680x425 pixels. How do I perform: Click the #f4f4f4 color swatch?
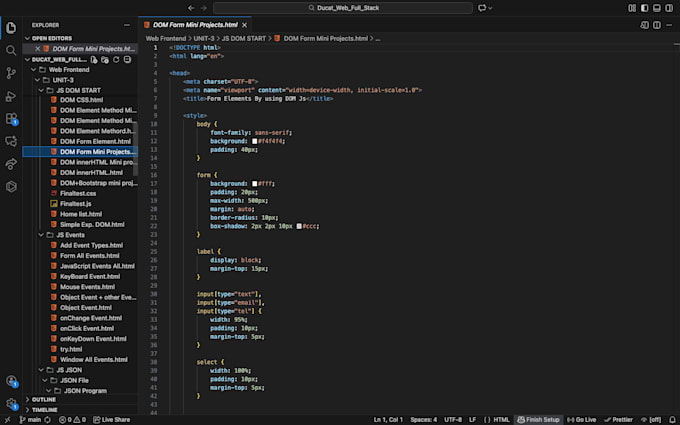(255, 141)
